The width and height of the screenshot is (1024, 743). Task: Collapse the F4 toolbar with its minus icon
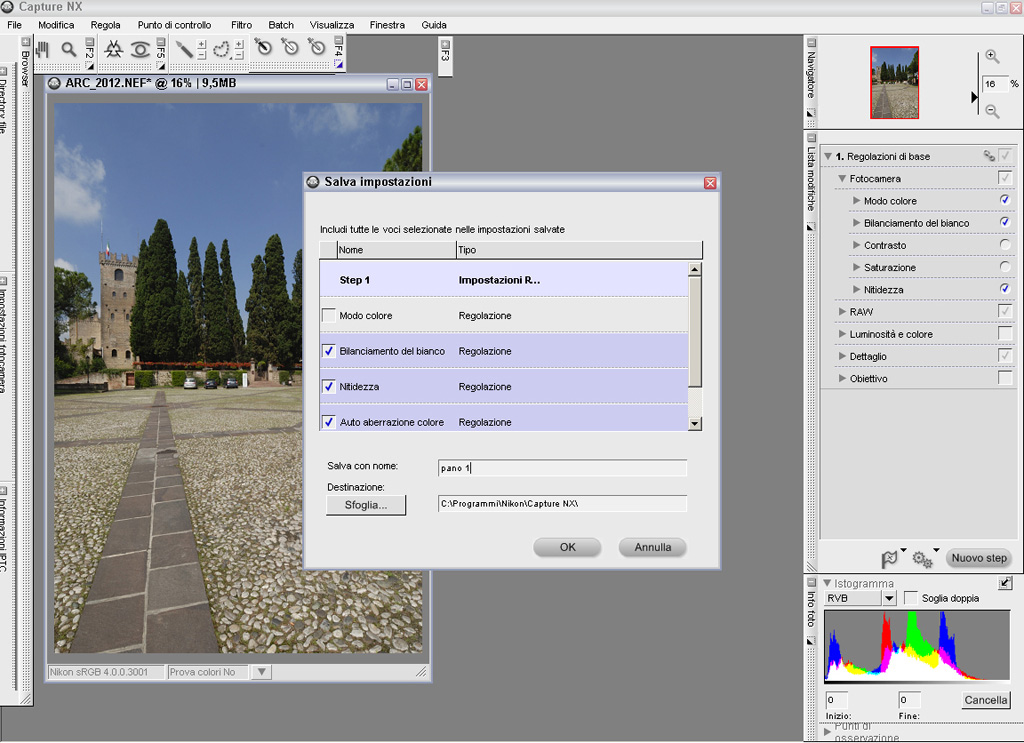338,40
